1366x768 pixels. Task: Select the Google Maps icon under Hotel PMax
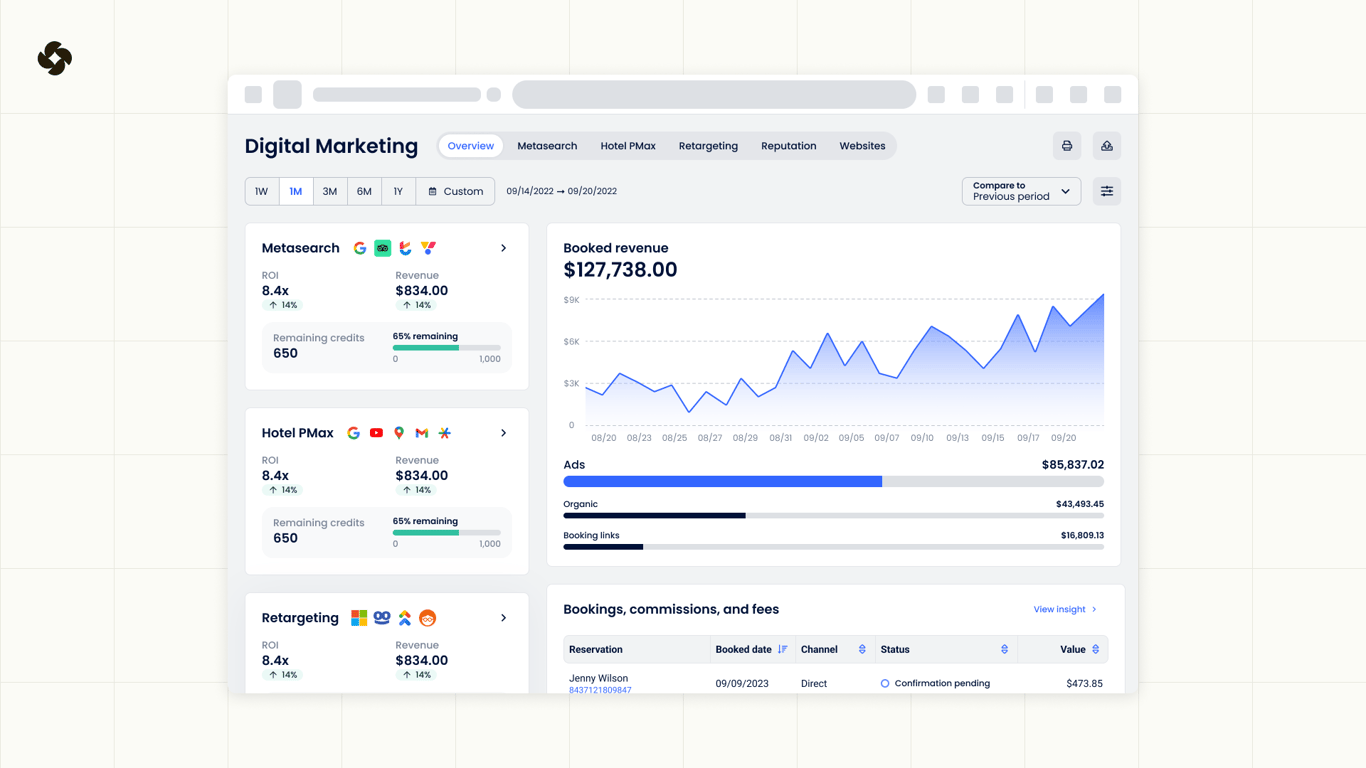tap(399, 433)
